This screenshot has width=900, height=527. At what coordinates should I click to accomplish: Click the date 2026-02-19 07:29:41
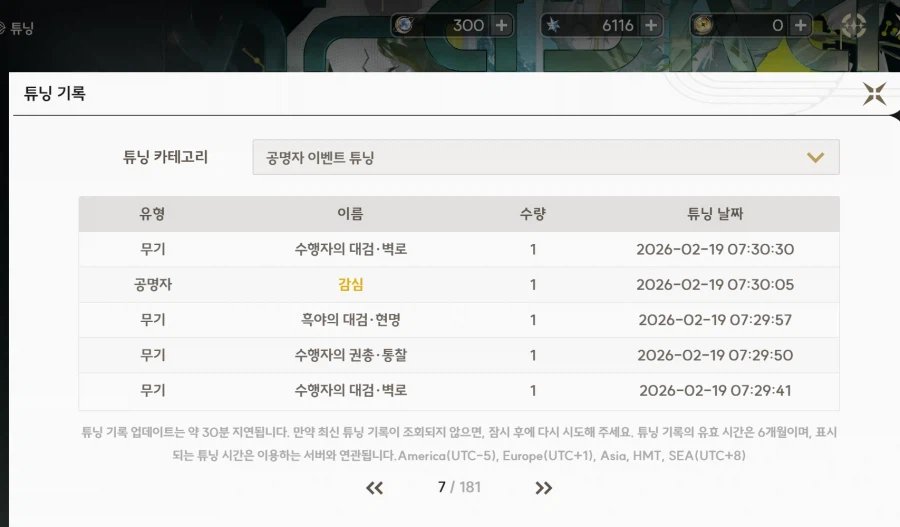point(715,390)
